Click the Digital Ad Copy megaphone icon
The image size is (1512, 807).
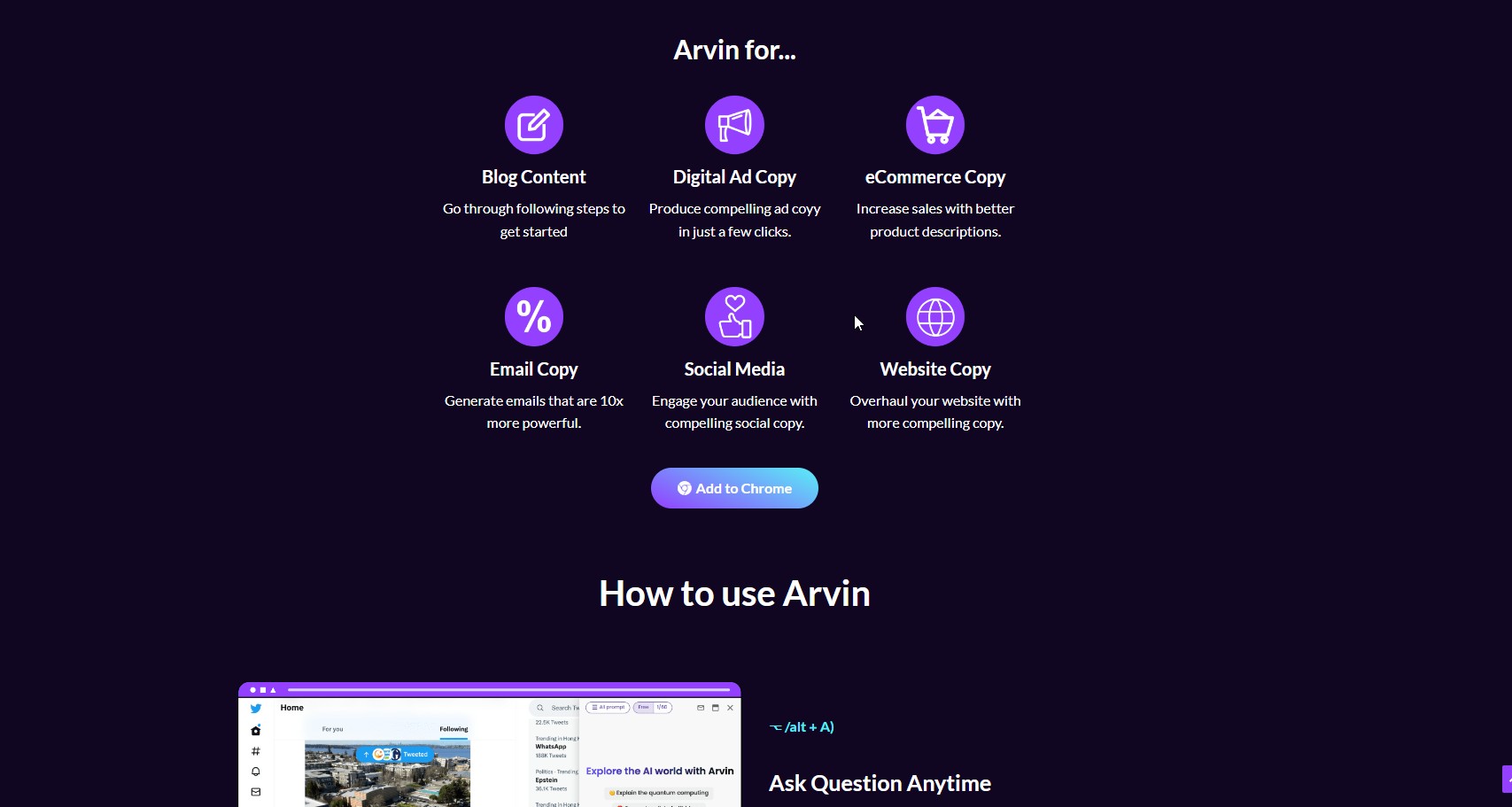point(734,125)
